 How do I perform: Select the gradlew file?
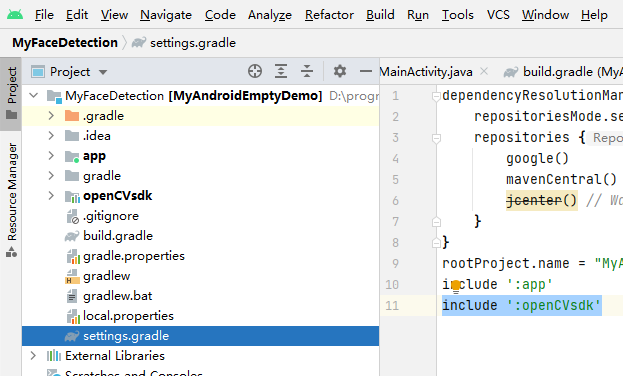(201, 276)
